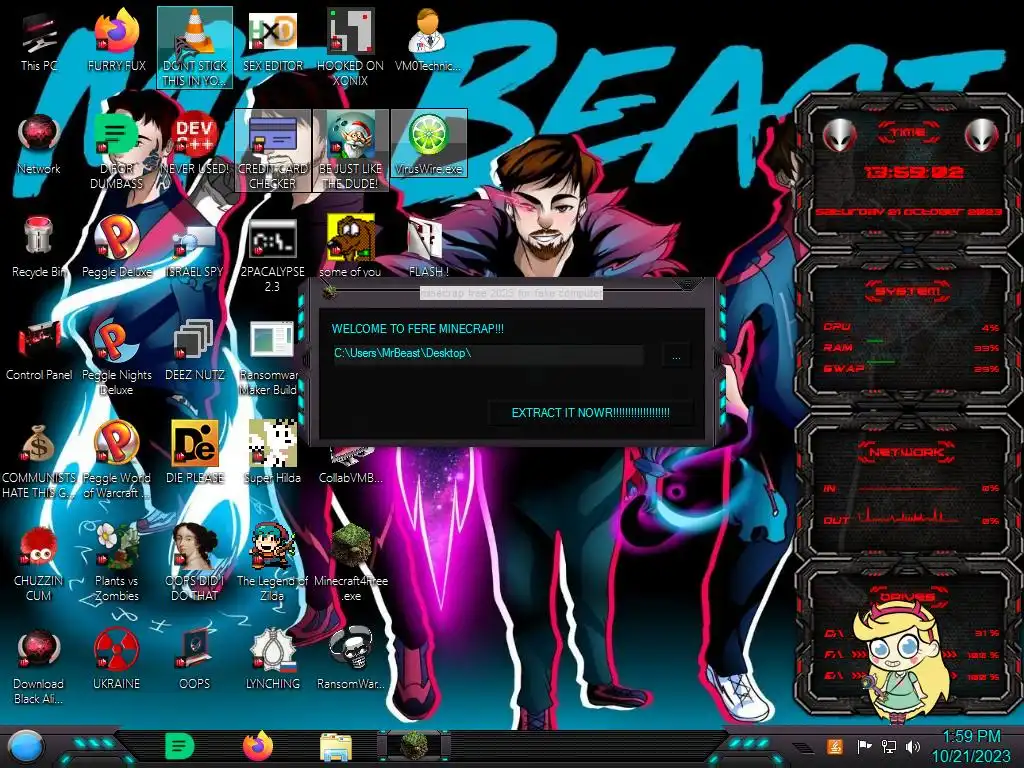Open Firefox from the taskbar
The height and width of the screenshot is (768, 1024).
(257, 746)
